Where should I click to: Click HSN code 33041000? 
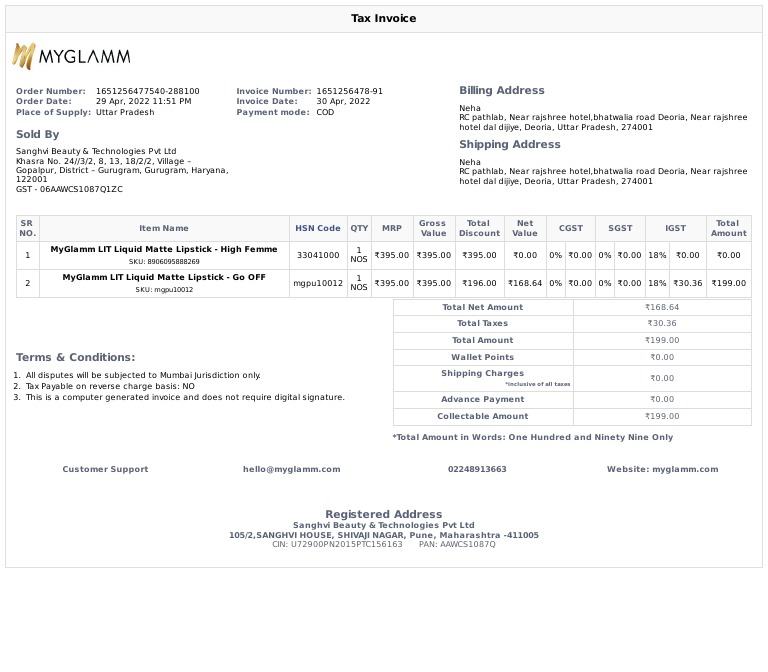click(x=318, y=255)
